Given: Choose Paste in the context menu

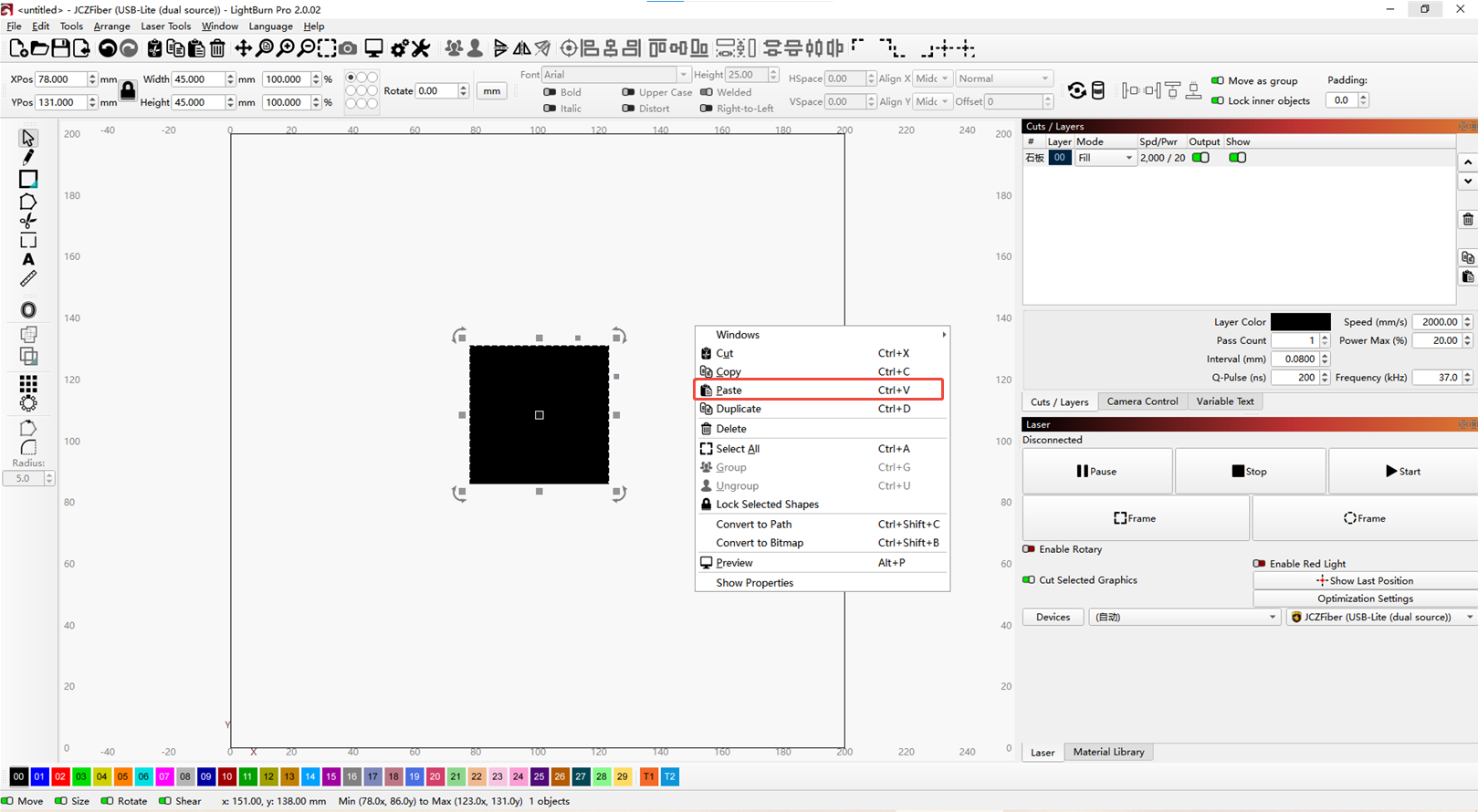Looking at the screenshot, I should [819, 390].
